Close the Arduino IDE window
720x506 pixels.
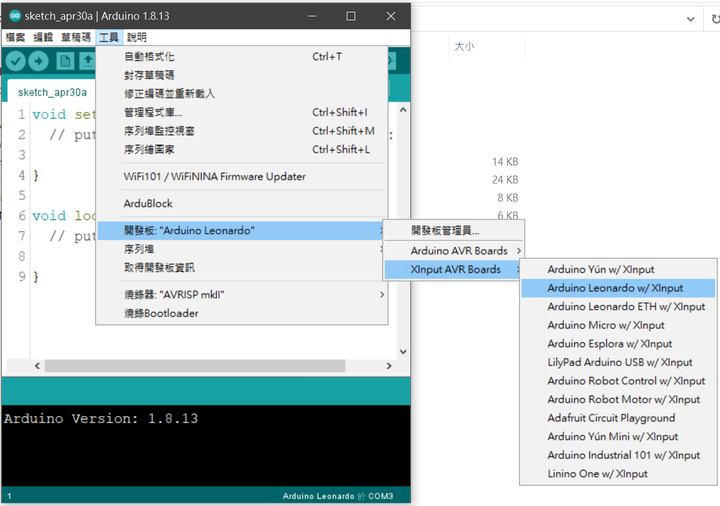(391, 16)
